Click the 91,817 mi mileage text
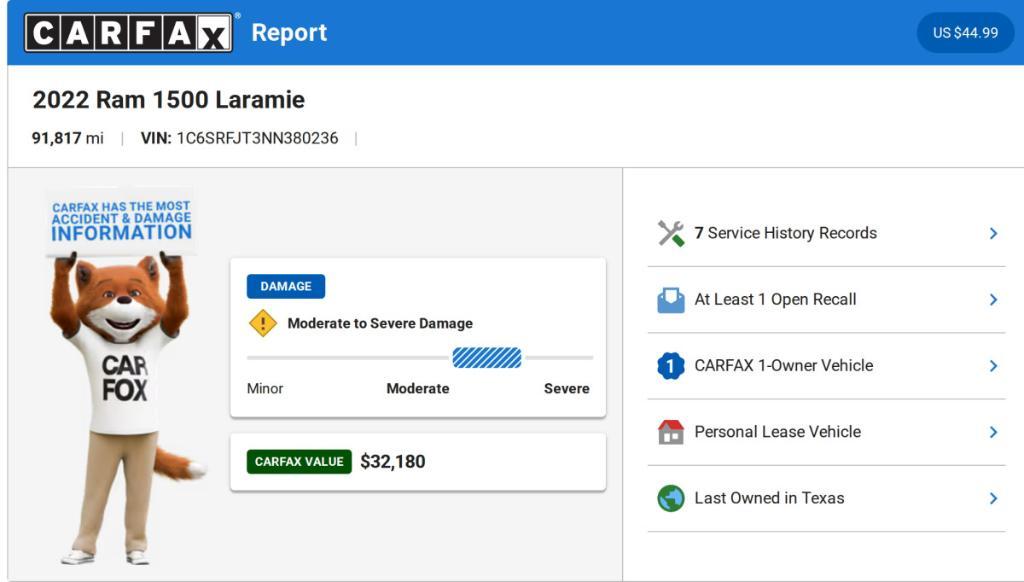Viewport: 1024px width, 582px height. (68, 138)
